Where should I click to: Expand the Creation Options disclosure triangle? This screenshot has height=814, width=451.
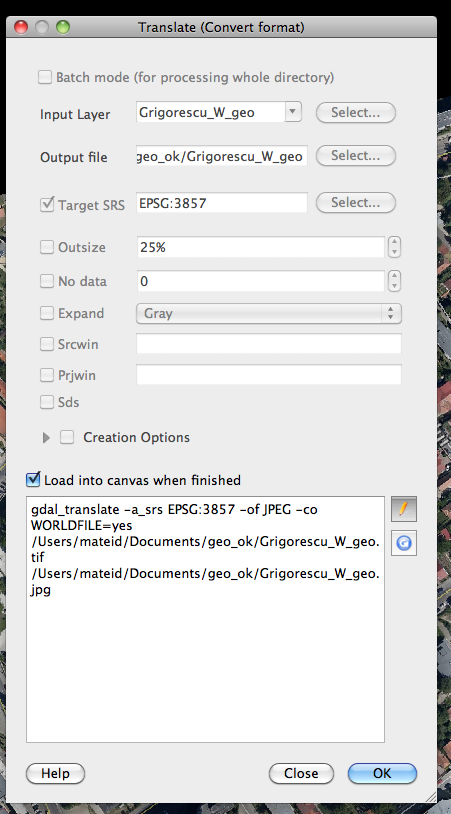46,438
